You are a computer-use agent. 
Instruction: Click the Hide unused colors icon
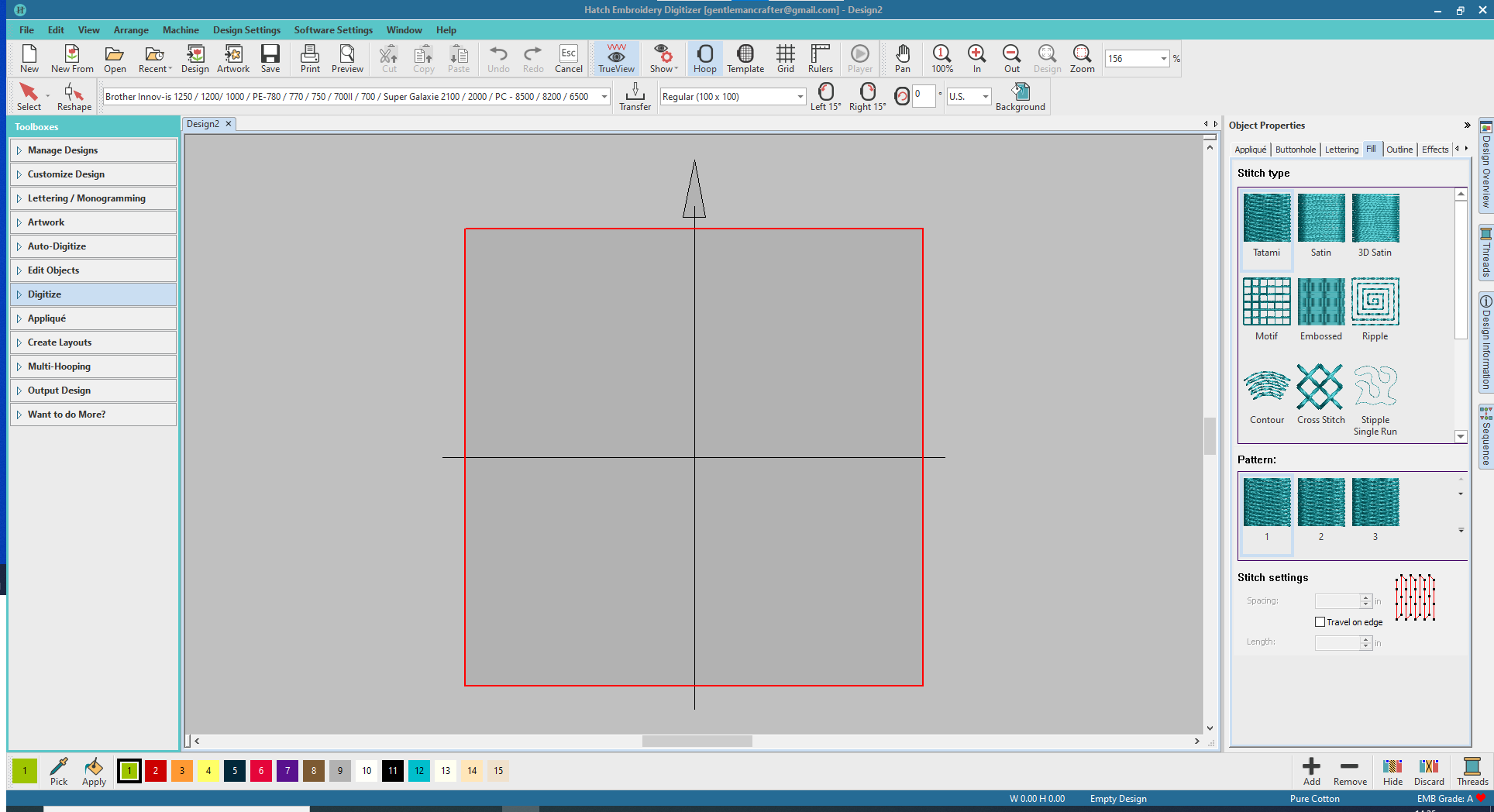point(1392,771)
